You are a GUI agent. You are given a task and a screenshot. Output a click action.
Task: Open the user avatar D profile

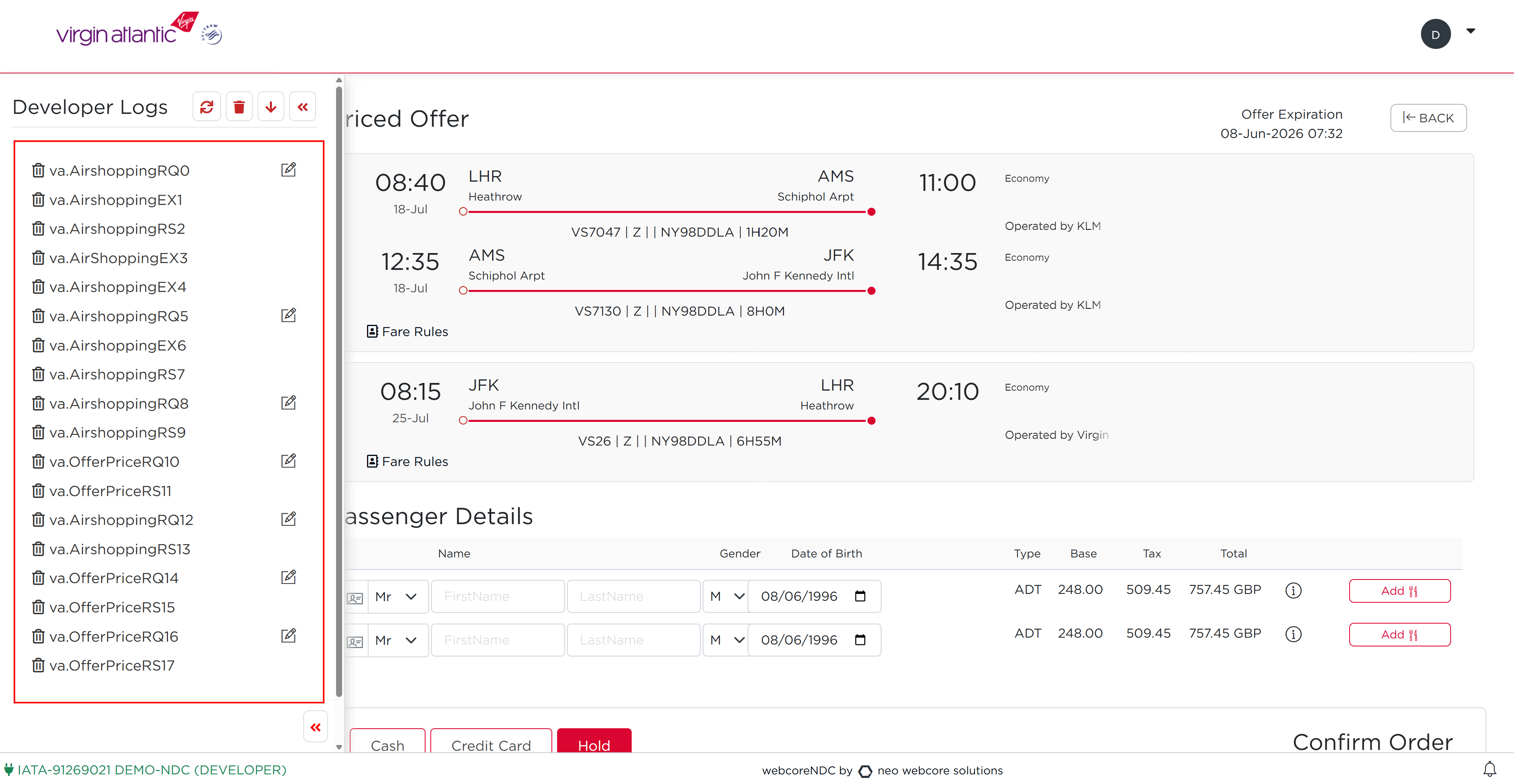[1435, 34]
